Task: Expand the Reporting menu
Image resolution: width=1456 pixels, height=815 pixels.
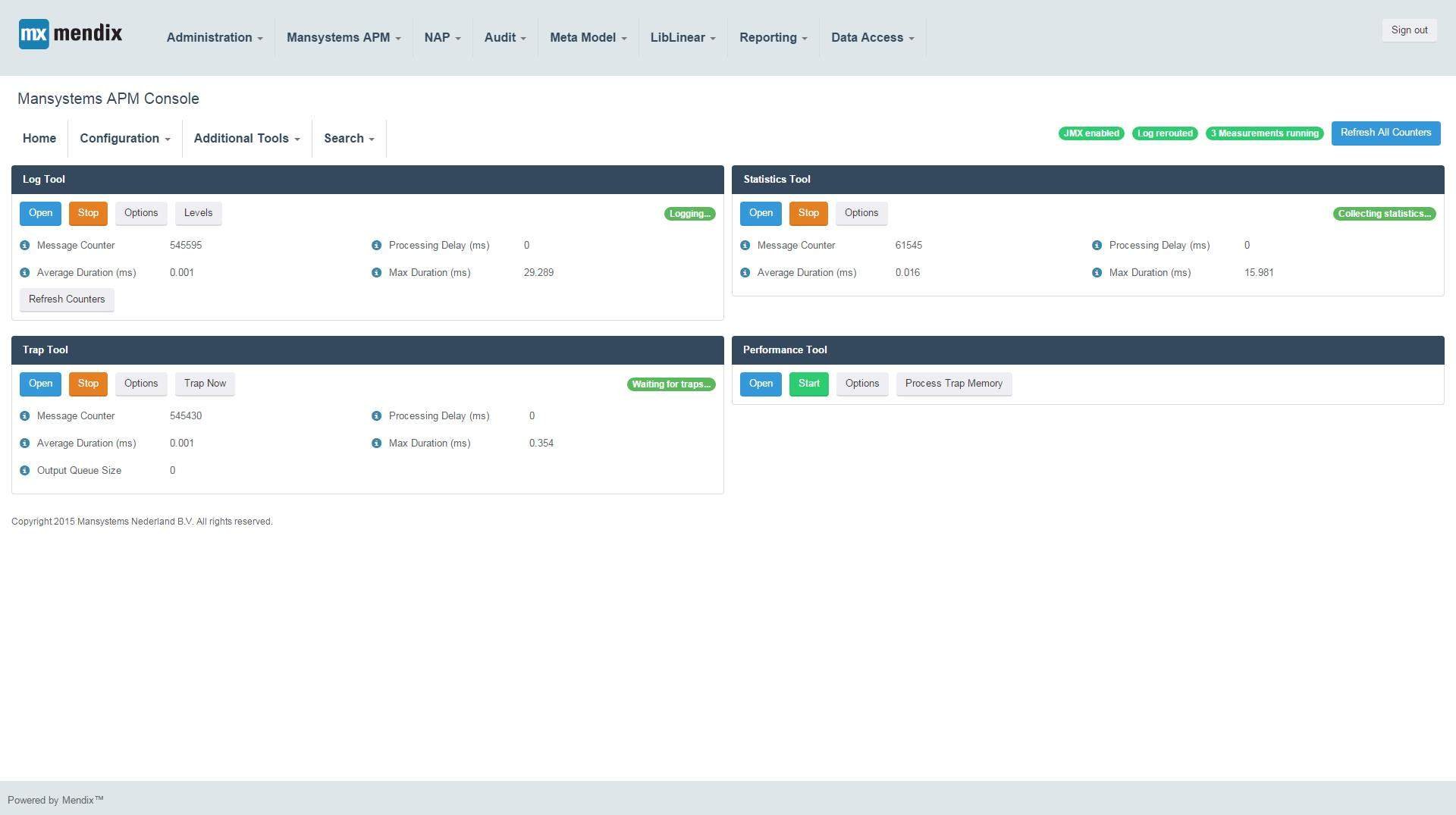Action: (773, 38)
